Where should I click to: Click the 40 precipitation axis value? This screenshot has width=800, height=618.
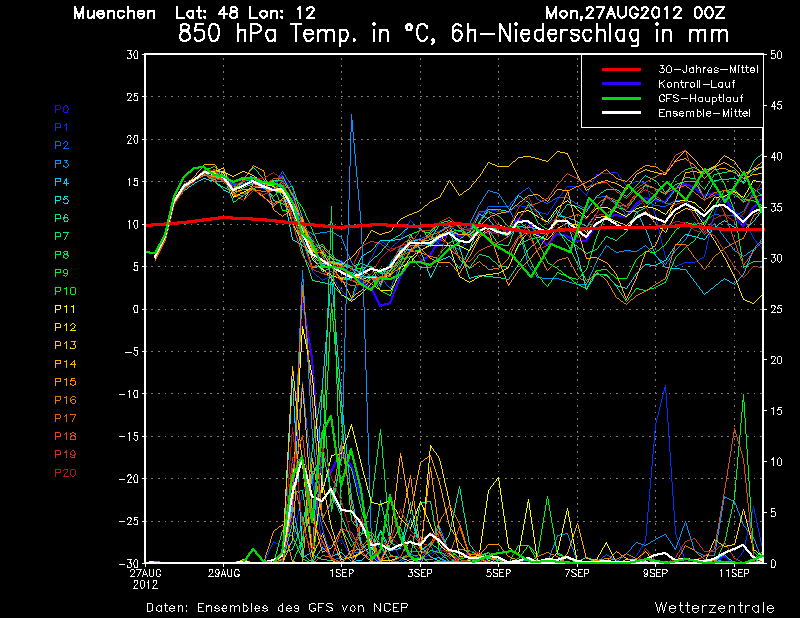coord(776,157)
